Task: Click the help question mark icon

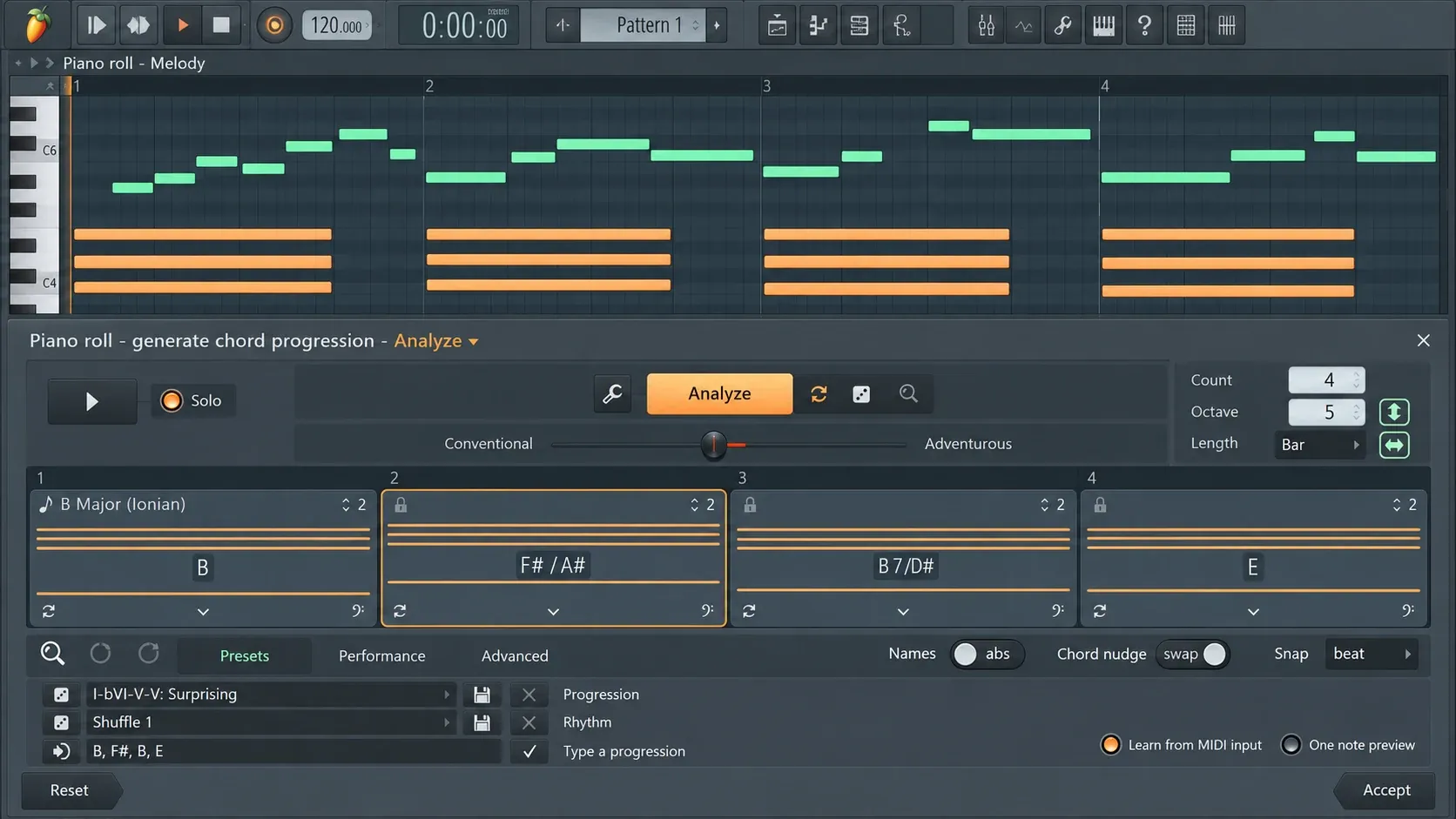Action: pyautogui.click(x=1144, y=25)
